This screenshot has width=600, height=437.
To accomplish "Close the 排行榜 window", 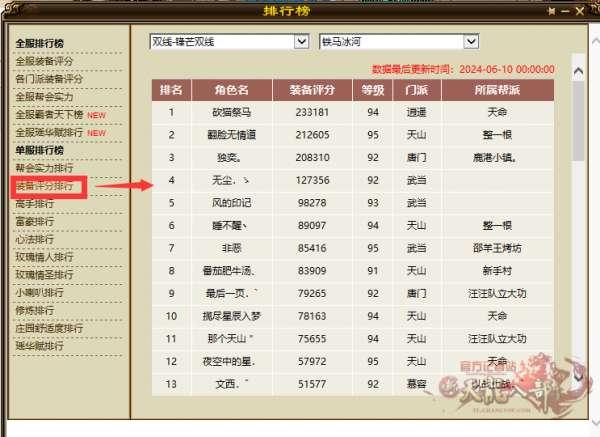I will point(580,11).
